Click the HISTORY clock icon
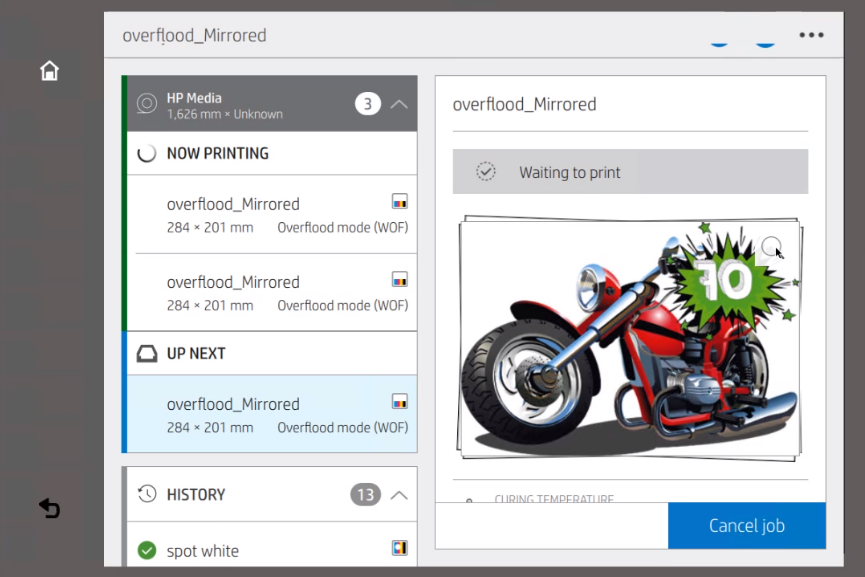The height and width of the screenshot is (577, 865). [147, 494]
